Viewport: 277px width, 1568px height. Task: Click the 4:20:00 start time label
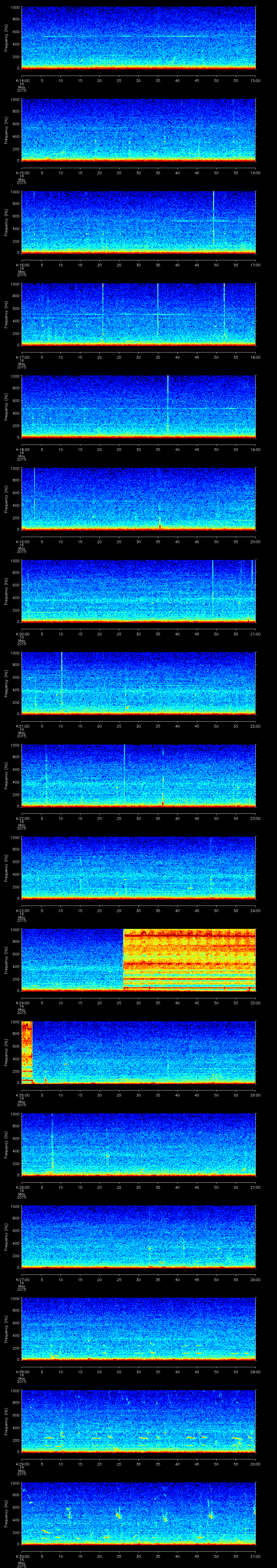click(x=22, y=634)
